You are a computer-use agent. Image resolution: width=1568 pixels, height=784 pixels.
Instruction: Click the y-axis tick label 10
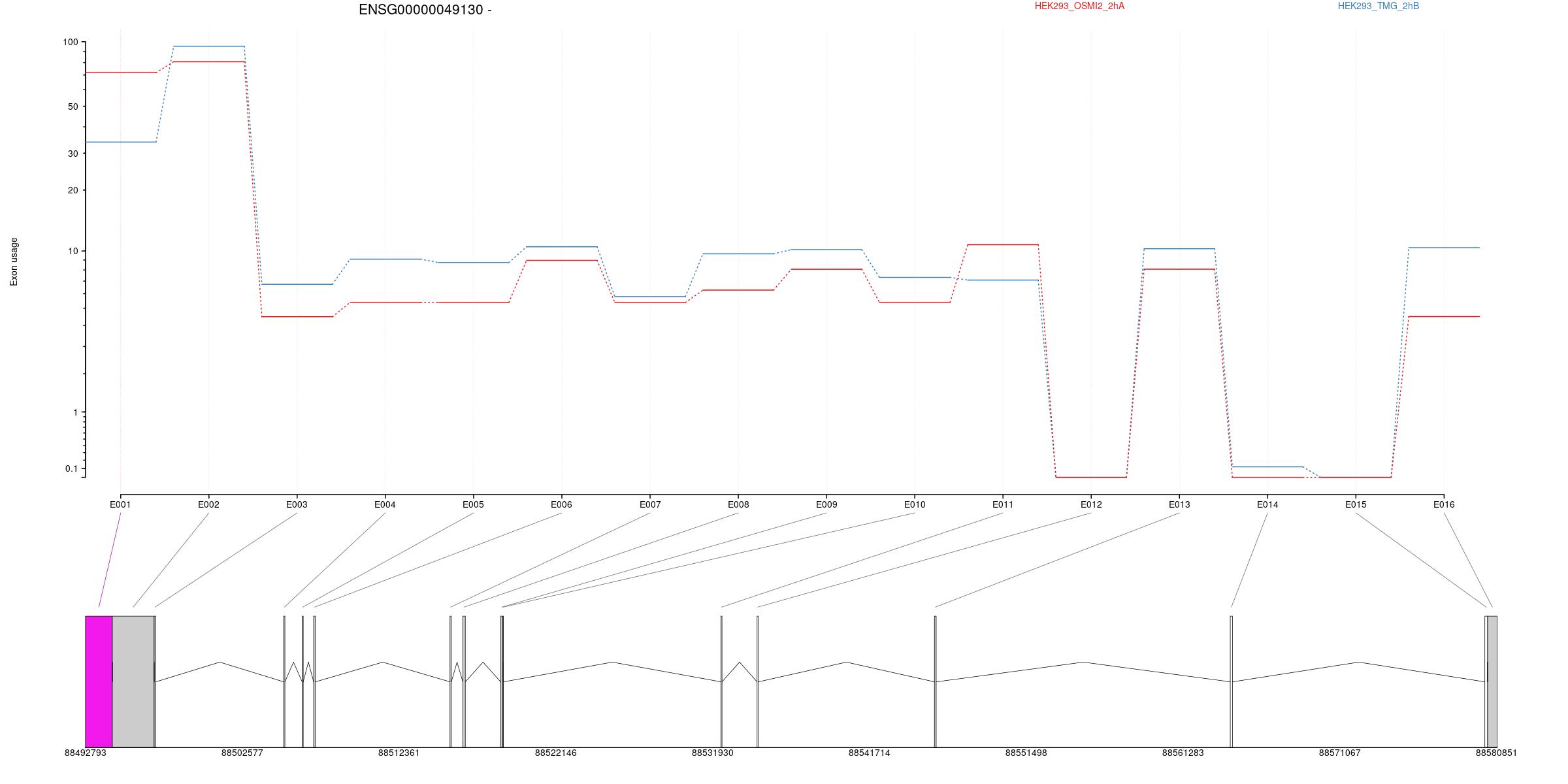tap(73, 251)
